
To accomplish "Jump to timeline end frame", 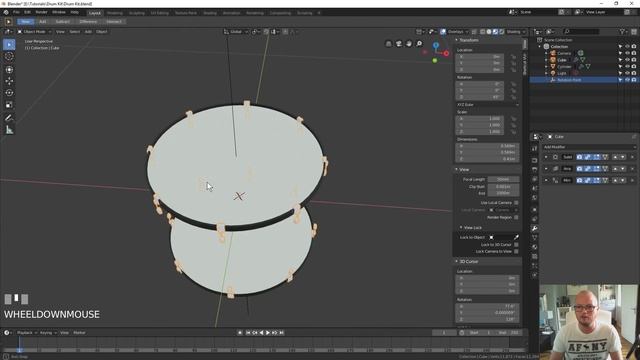I will (x=281, y=333).
